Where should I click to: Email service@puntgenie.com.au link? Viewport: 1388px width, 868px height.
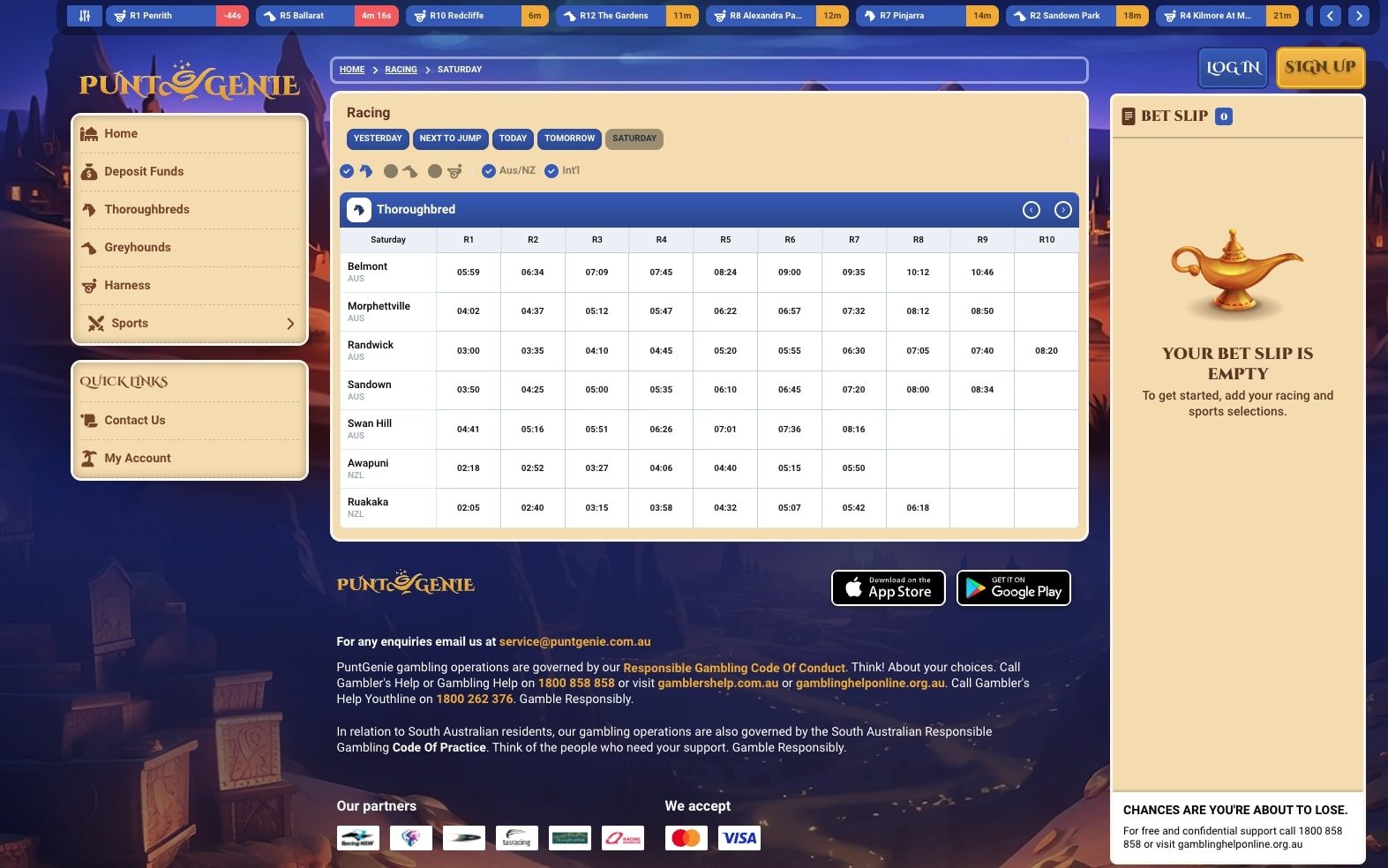(x=574, y=642)
